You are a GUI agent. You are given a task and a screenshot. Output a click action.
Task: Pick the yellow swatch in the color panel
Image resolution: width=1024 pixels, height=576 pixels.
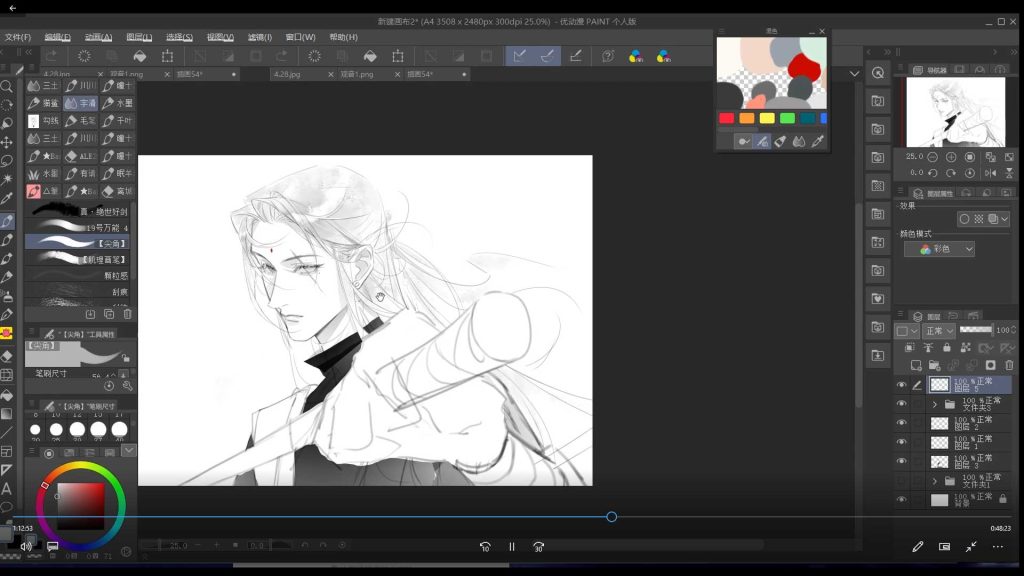[x=767, y=118]
